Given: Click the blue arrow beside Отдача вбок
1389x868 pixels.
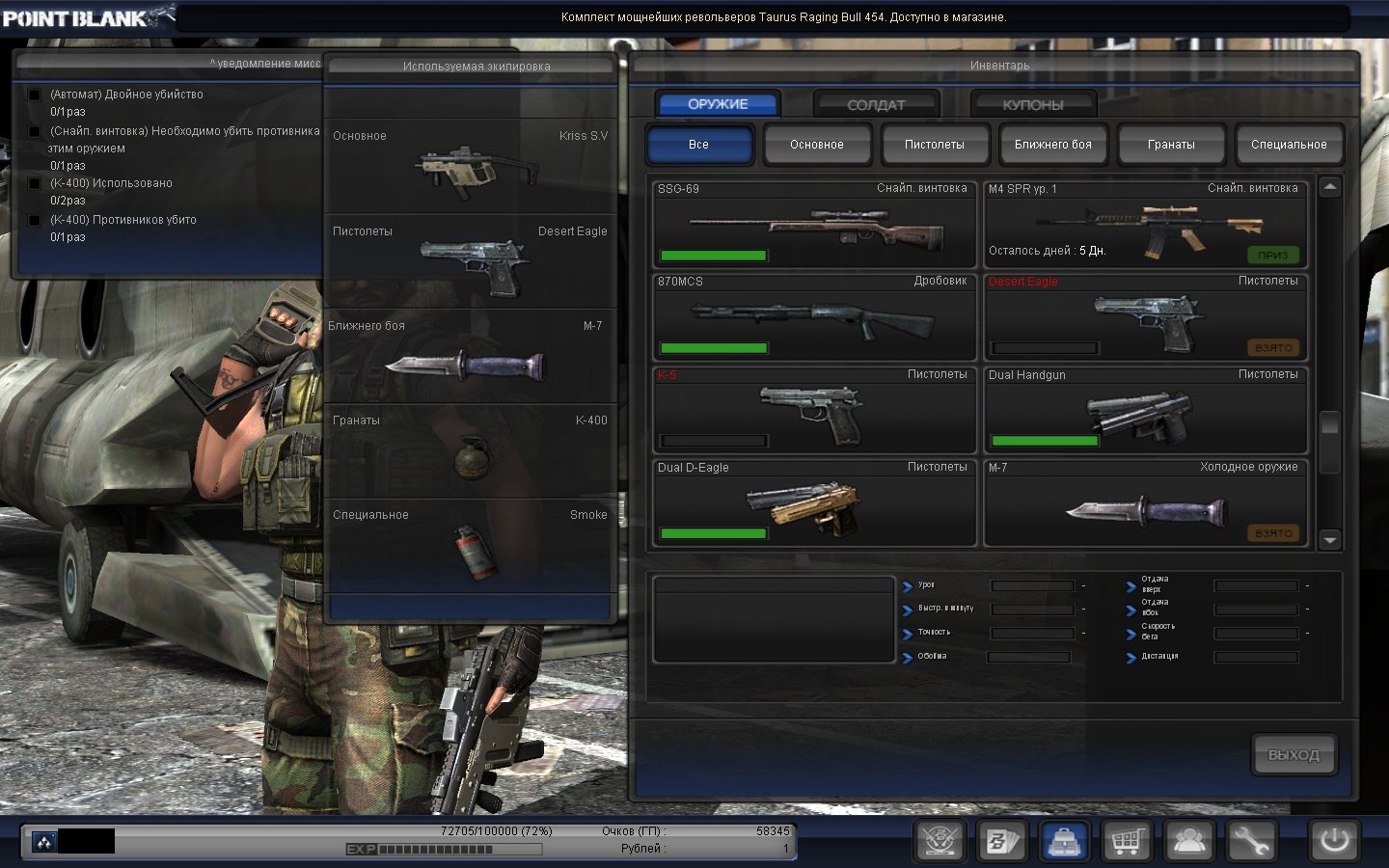Looking at the screenshot, I should 1131,610.
